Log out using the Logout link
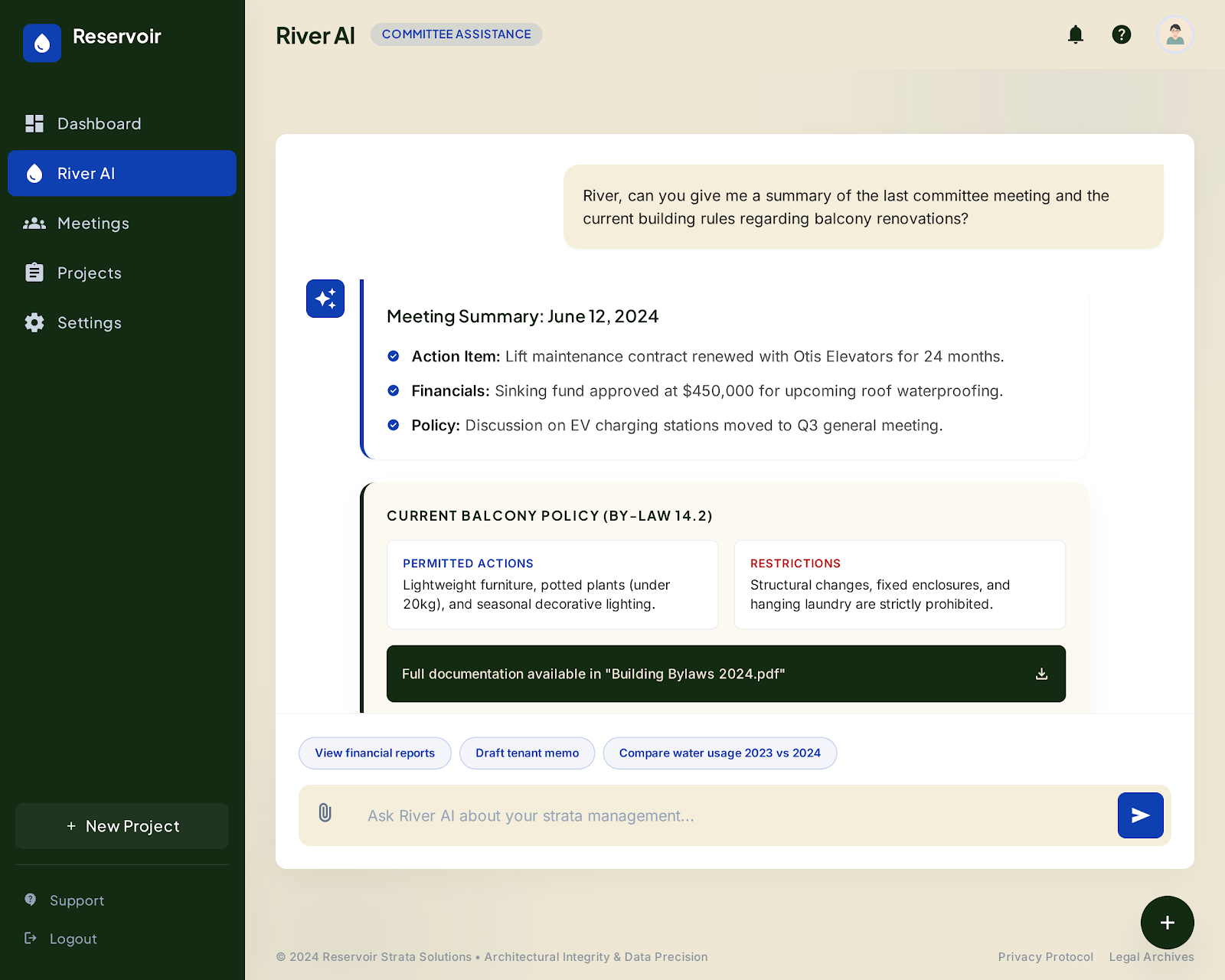 (73, 939)
